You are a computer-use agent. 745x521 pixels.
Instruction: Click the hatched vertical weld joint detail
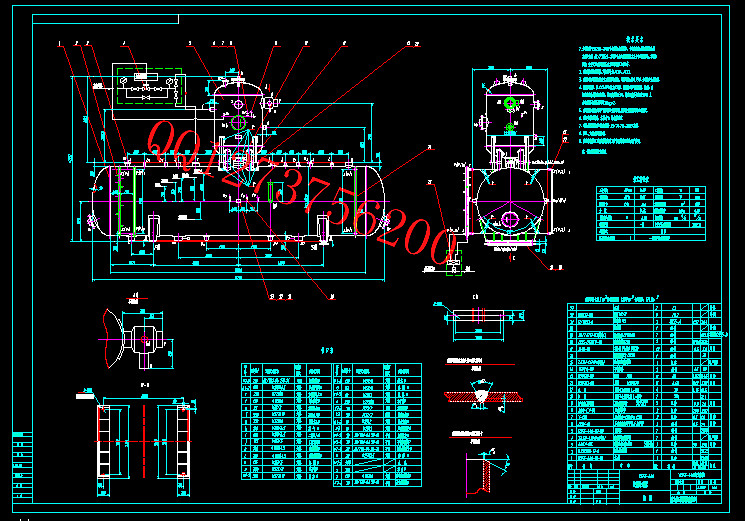(488, 473)
